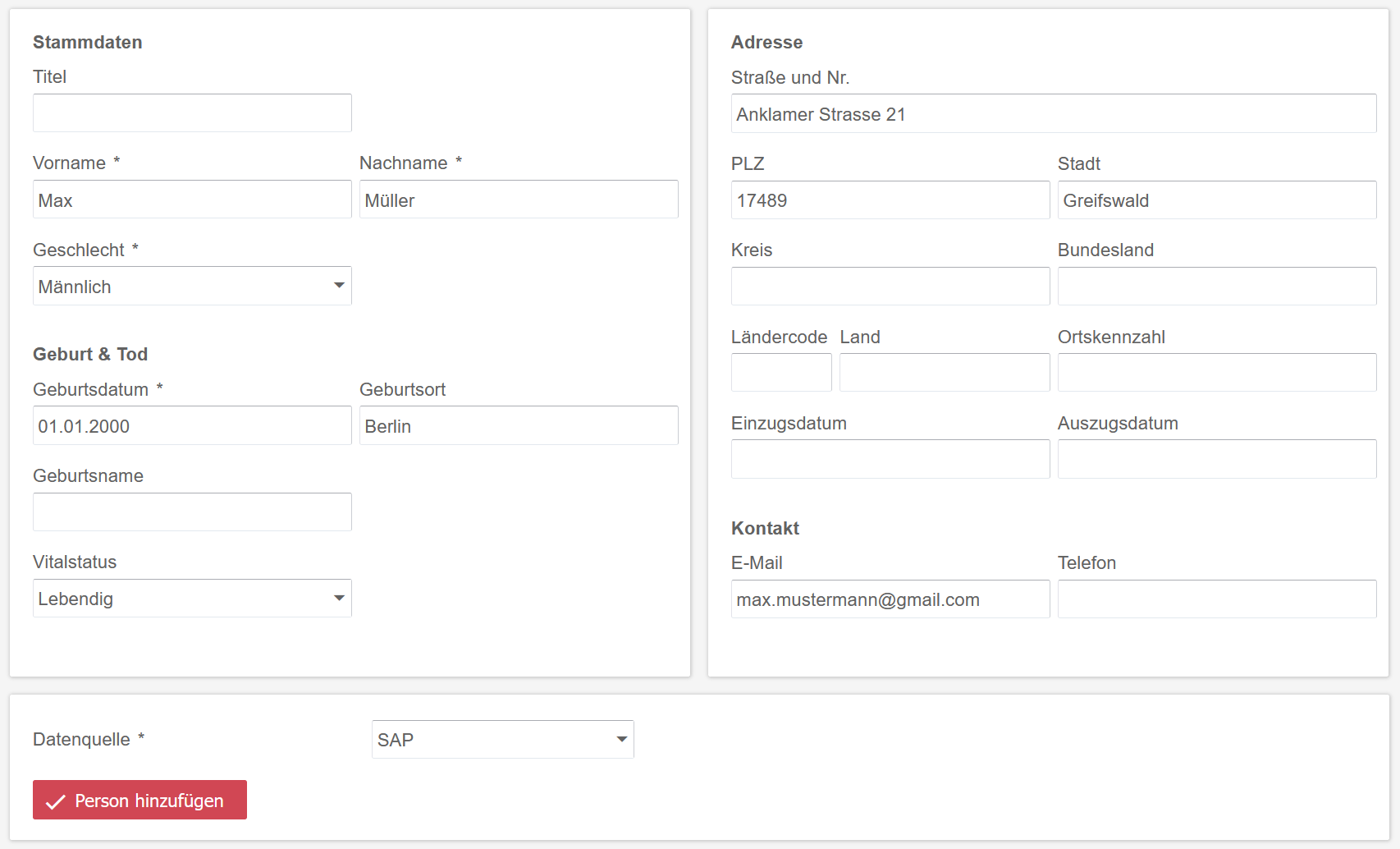The height and width of the screenshot is (849, 1400).
Task: Click the Datenquelle label
Action: [x=81, y=739]
